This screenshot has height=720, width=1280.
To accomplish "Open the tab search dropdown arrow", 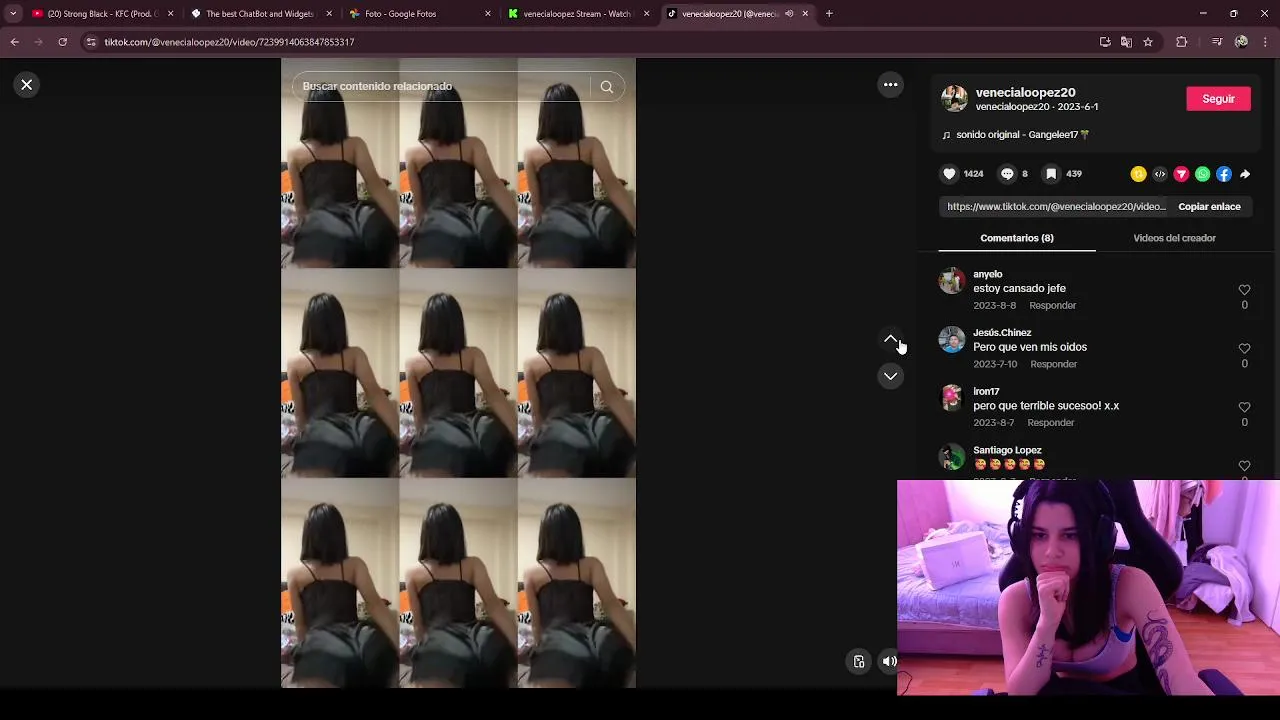I will click(x=13, y=14).
